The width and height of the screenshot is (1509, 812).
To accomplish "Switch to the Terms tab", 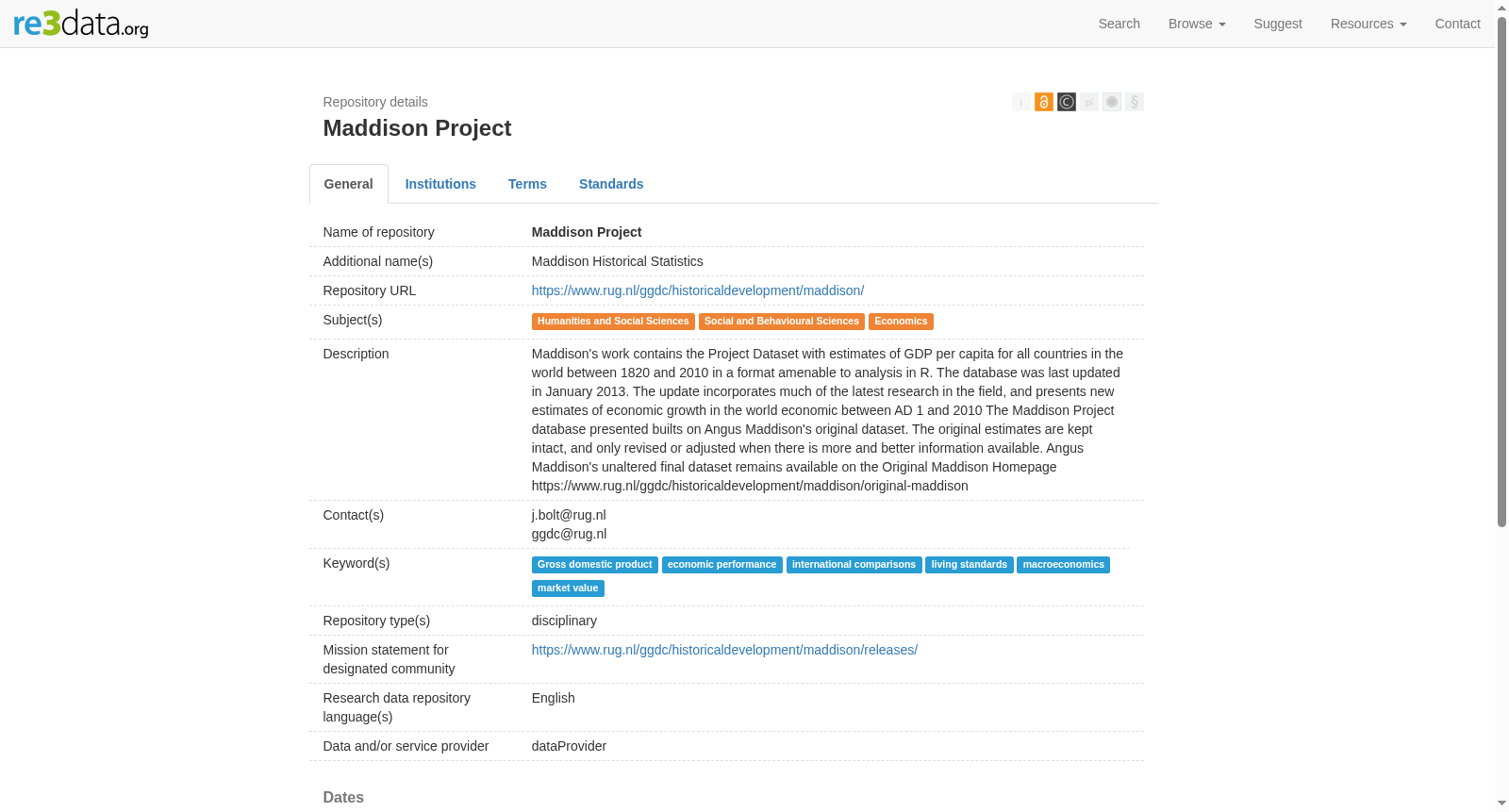I will click(527, 184).
